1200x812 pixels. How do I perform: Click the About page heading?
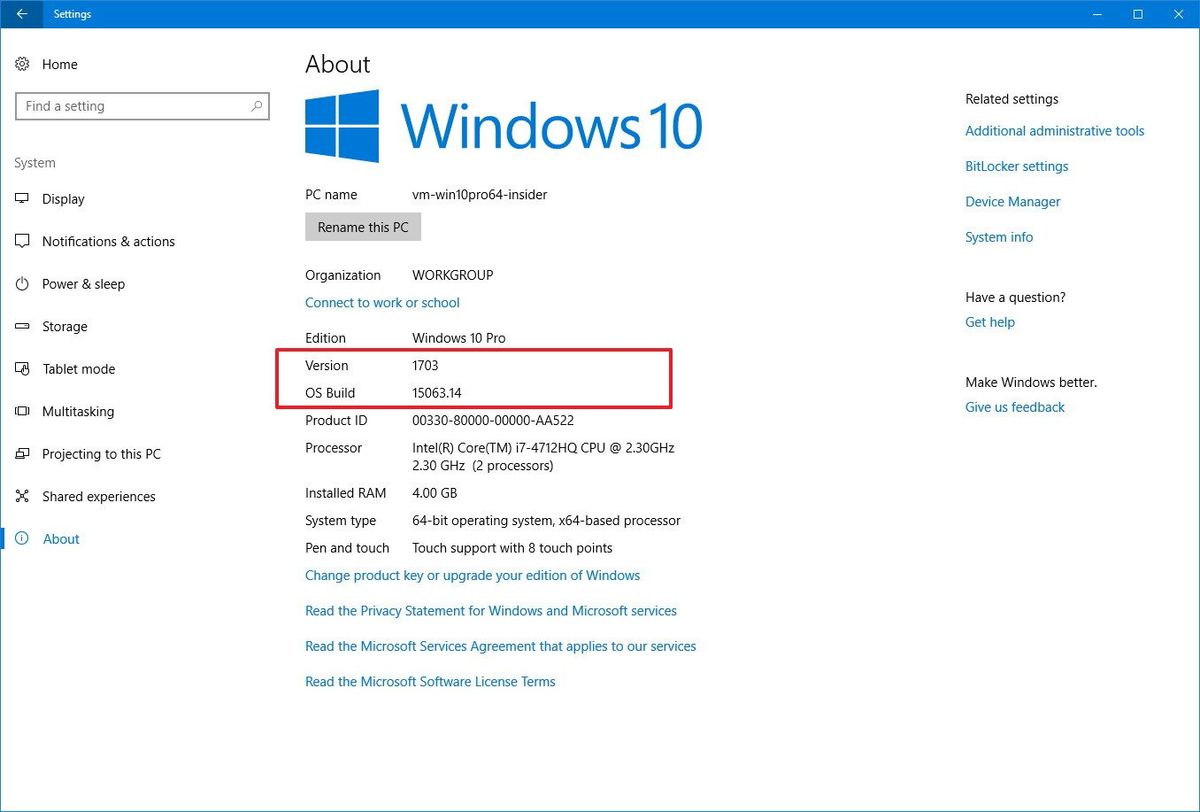(338, 64)
